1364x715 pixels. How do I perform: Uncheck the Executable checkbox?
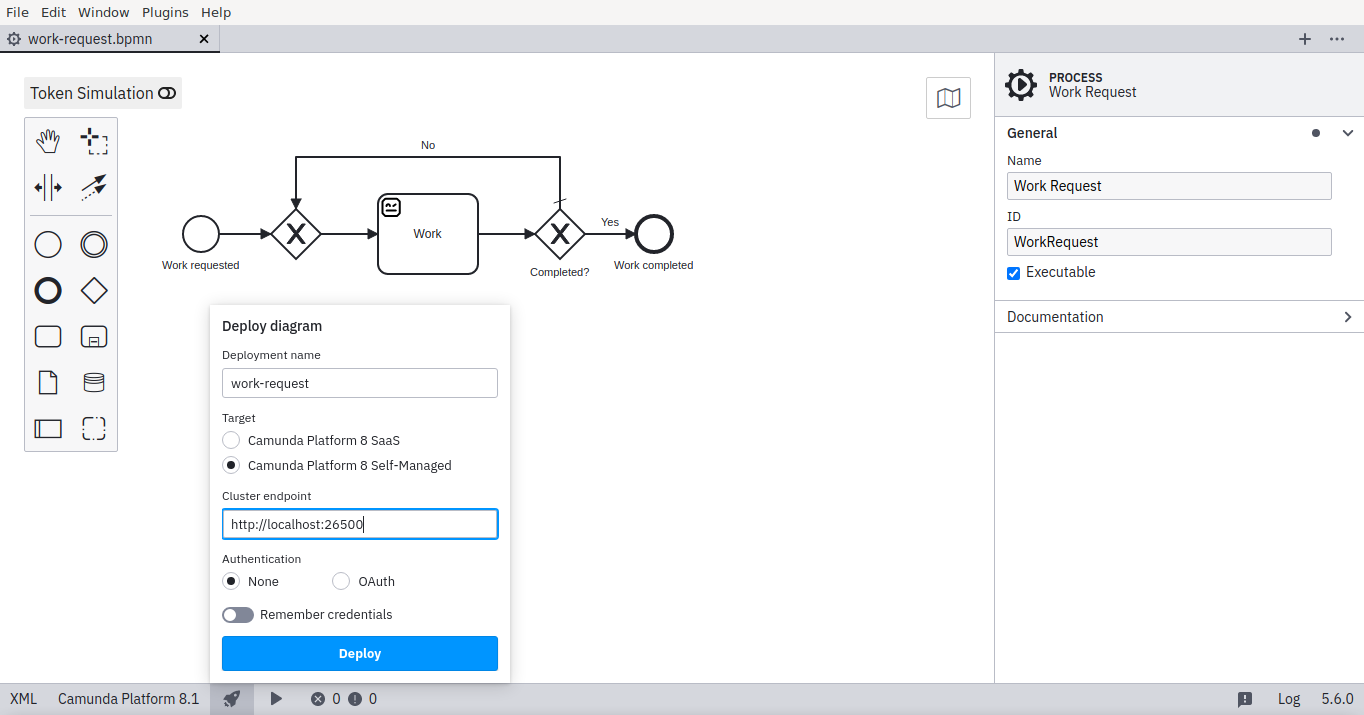(1013, 273)
